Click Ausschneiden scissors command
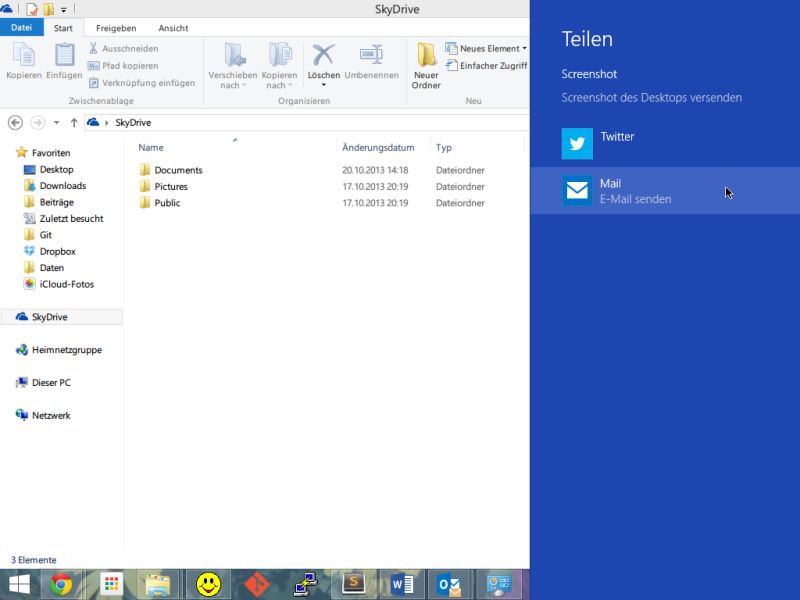Screen dimensions: 800x600 (123, 48)
